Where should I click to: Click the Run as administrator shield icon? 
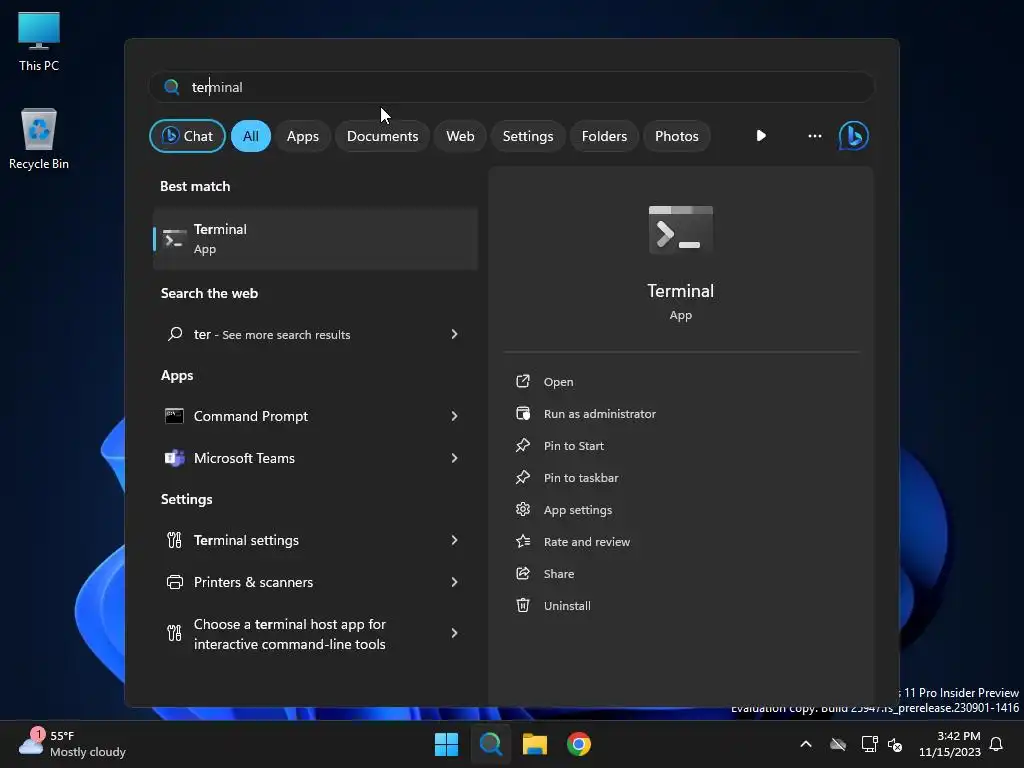tap(522, 413)
